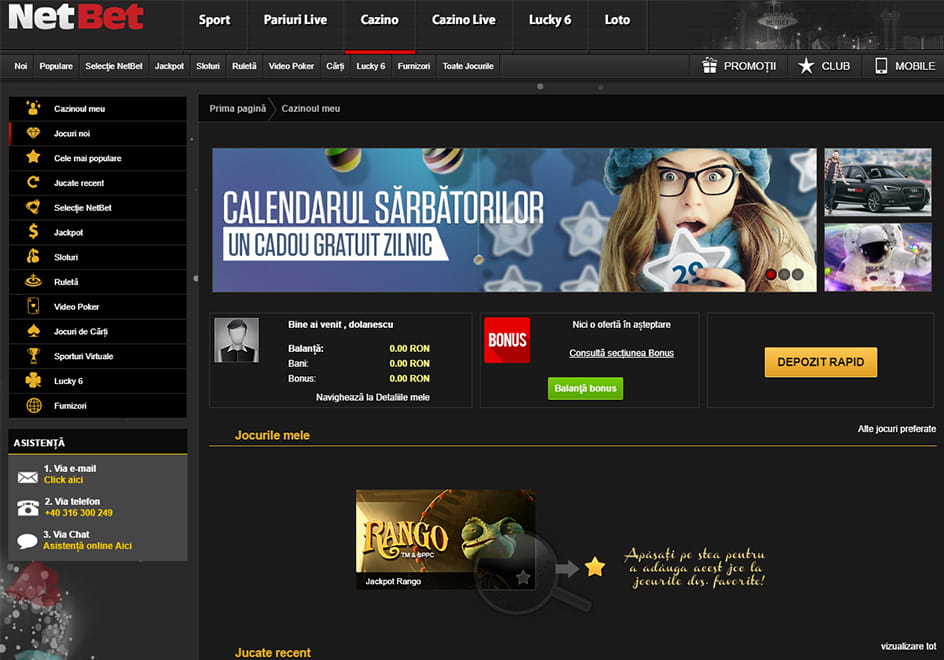The height and width of the screenshot is (660, 944).
Task: Click the star icon next to Club
Action: [806, 66]
